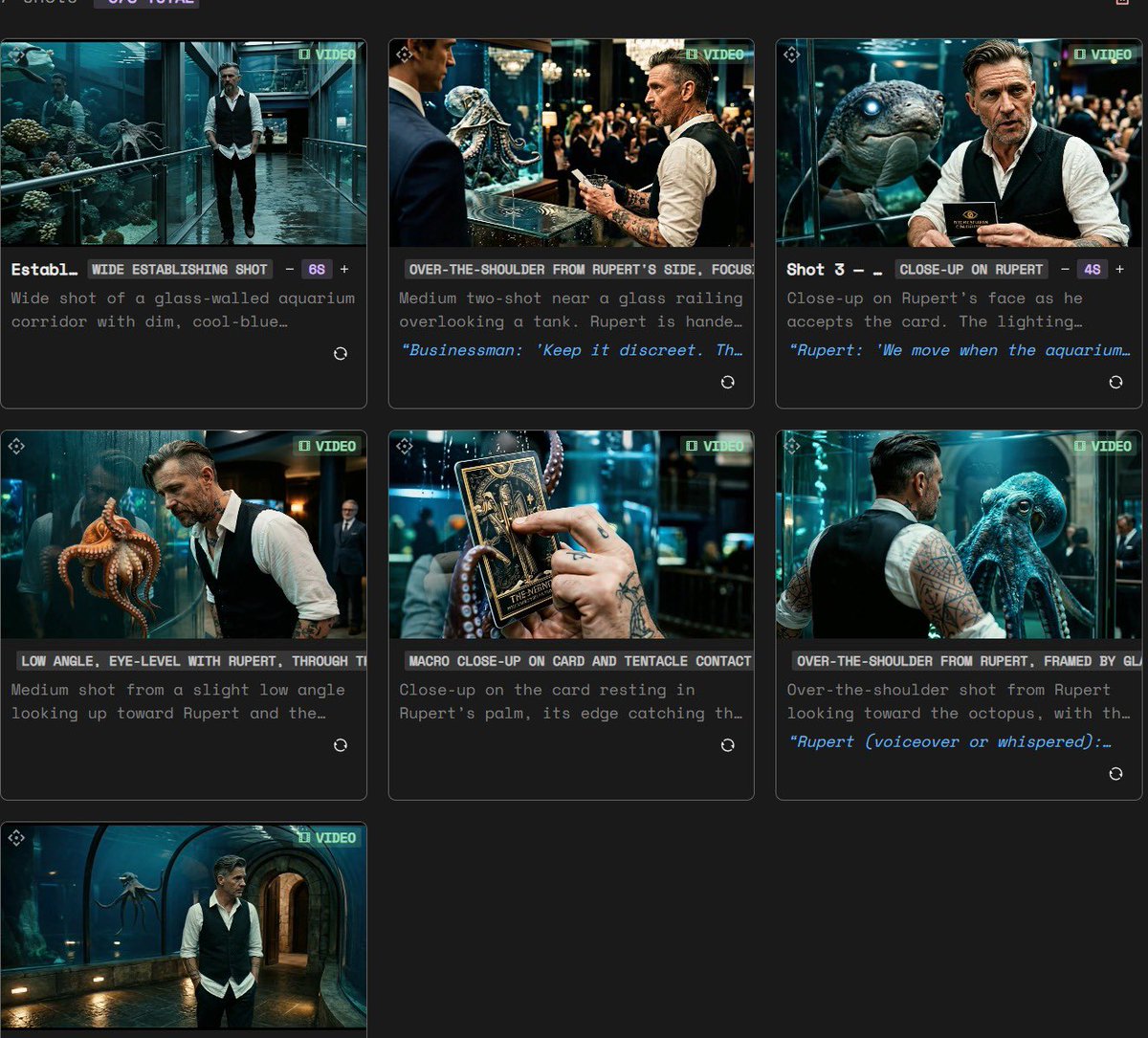Click move handle on the Shot 3 close-up card
Image resolution: width=1148 pixels, height=1038 pixels.
pos(791,55)
